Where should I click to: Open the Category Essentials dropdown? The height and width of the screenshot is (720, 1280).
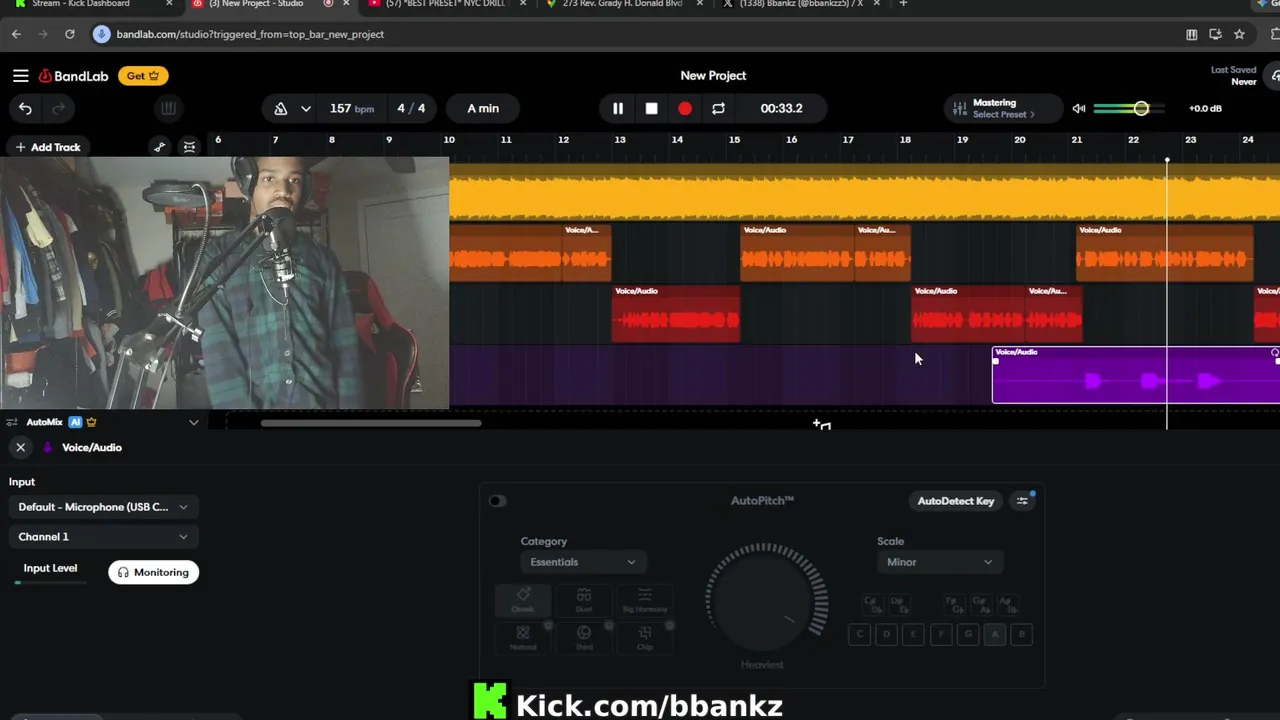(x=583, y=562)
